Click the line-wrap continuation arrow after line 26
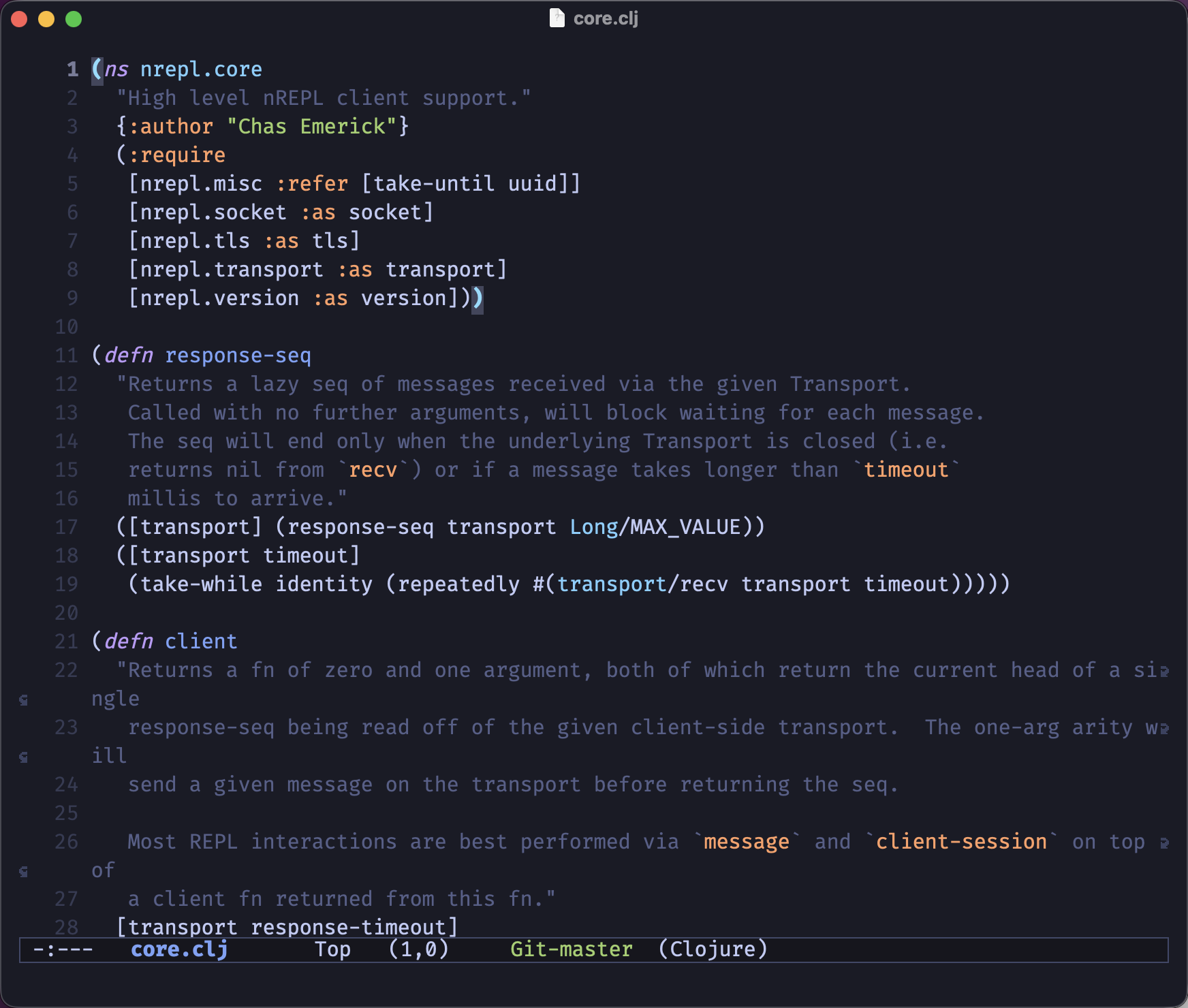 (x=1164, y=843)
